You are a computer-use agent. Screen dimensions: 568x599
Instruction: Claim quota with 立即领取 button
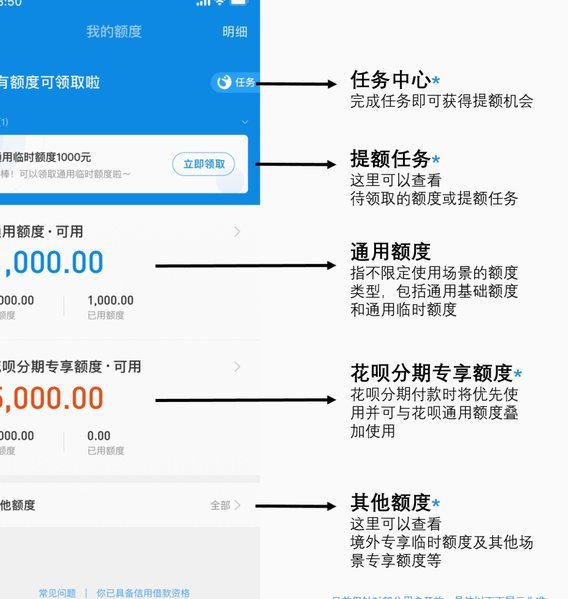[x=204, y=164]
